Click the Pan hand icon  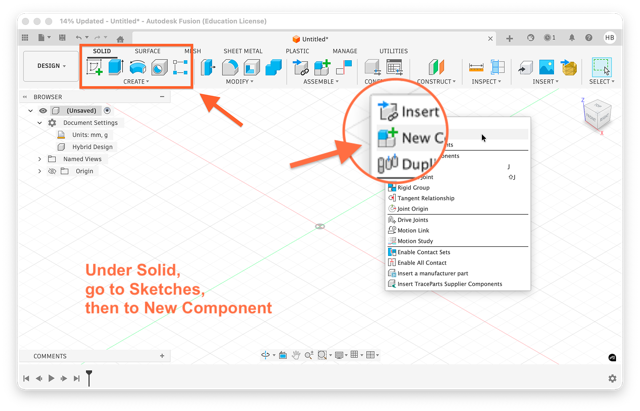(296, 355)
